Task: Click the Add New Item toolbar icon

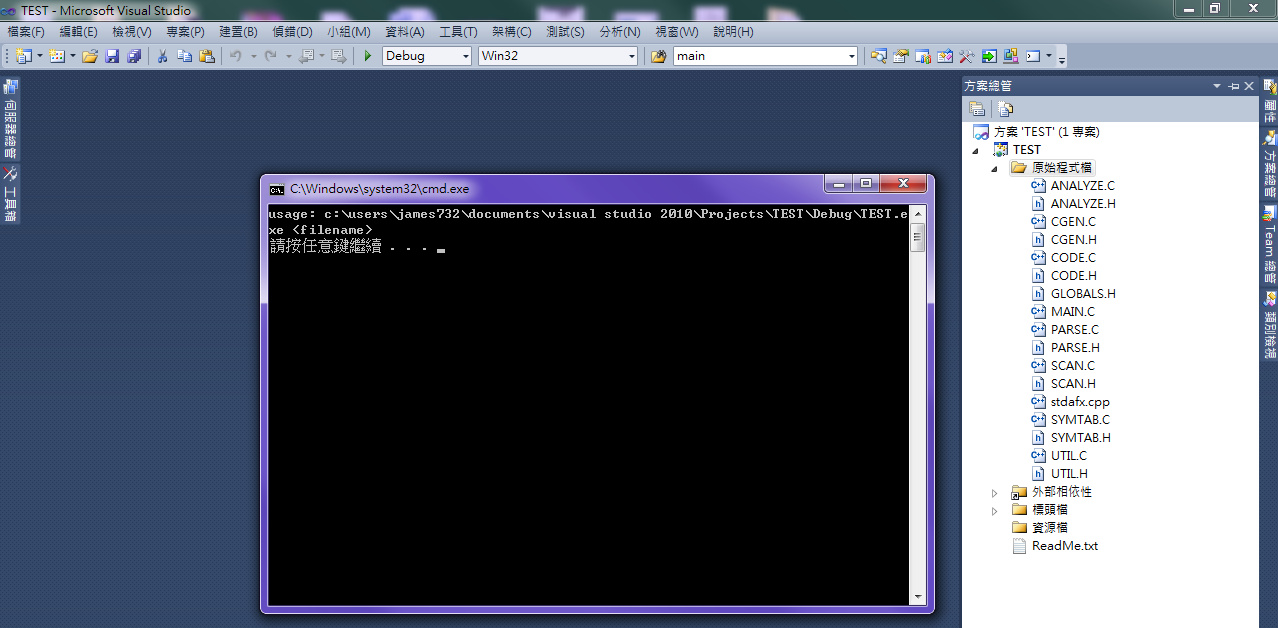Action: pyautogui.click(x=57, y=56)
